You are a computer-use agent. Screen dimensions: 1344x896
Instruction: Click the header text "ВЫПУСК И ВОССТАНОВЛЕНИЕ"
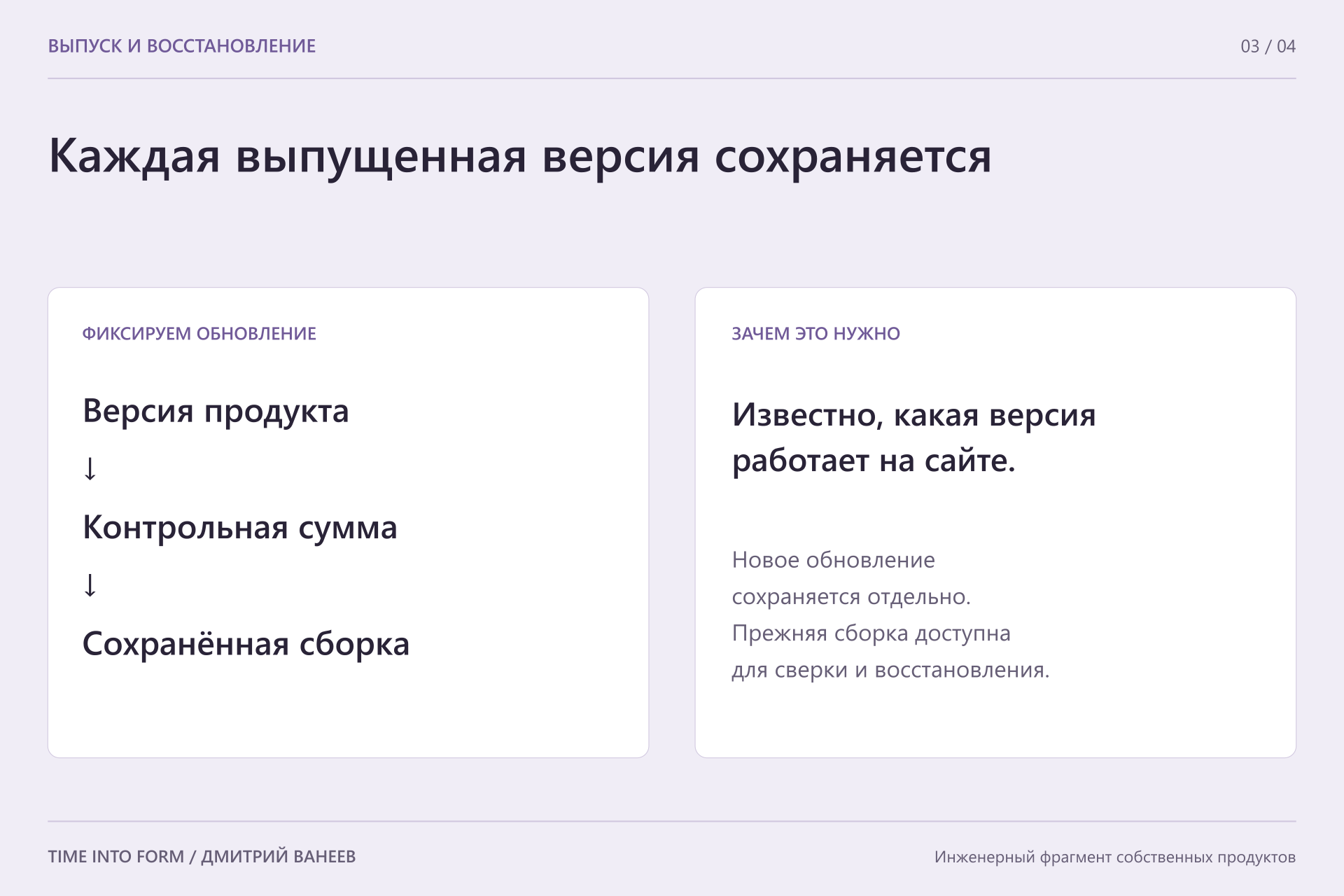[182, 46]
